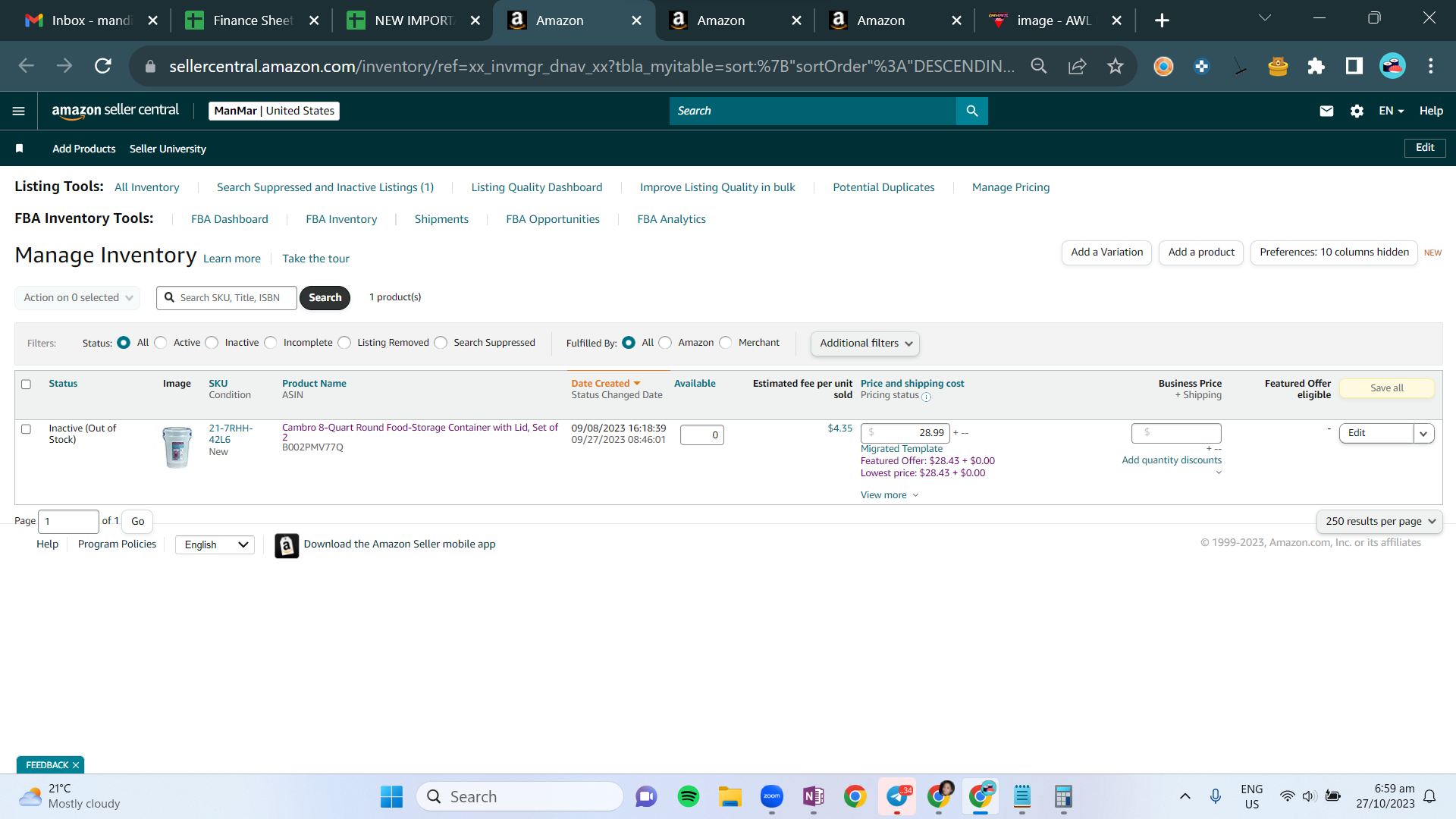
Task: Click the Available quantity field
Action: (702, 435)
